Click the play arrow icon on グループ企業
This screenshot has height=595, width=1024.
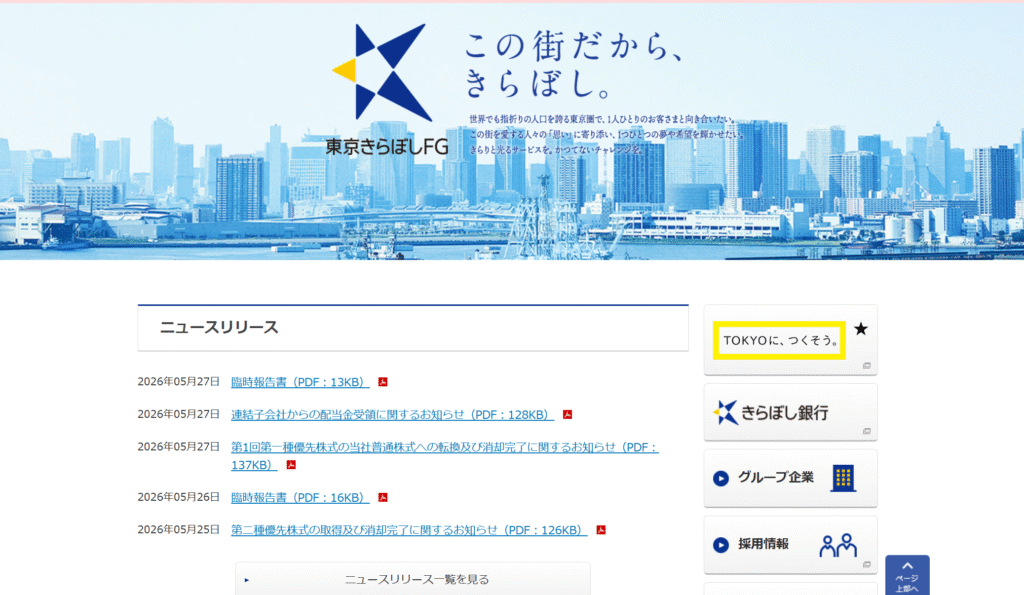tap(721, 479)
